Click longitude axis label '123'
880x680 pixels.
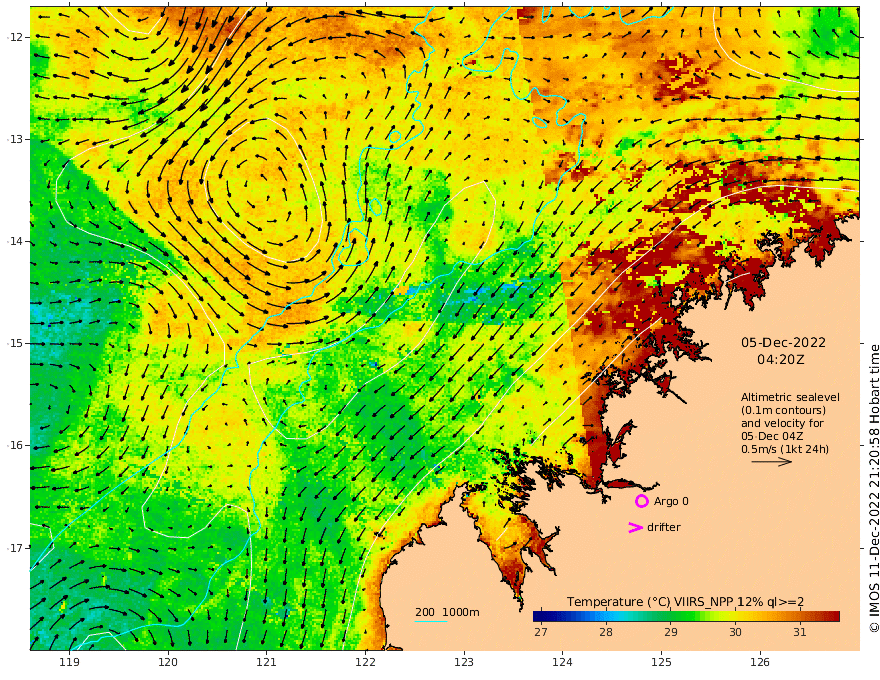pos(464,662)
